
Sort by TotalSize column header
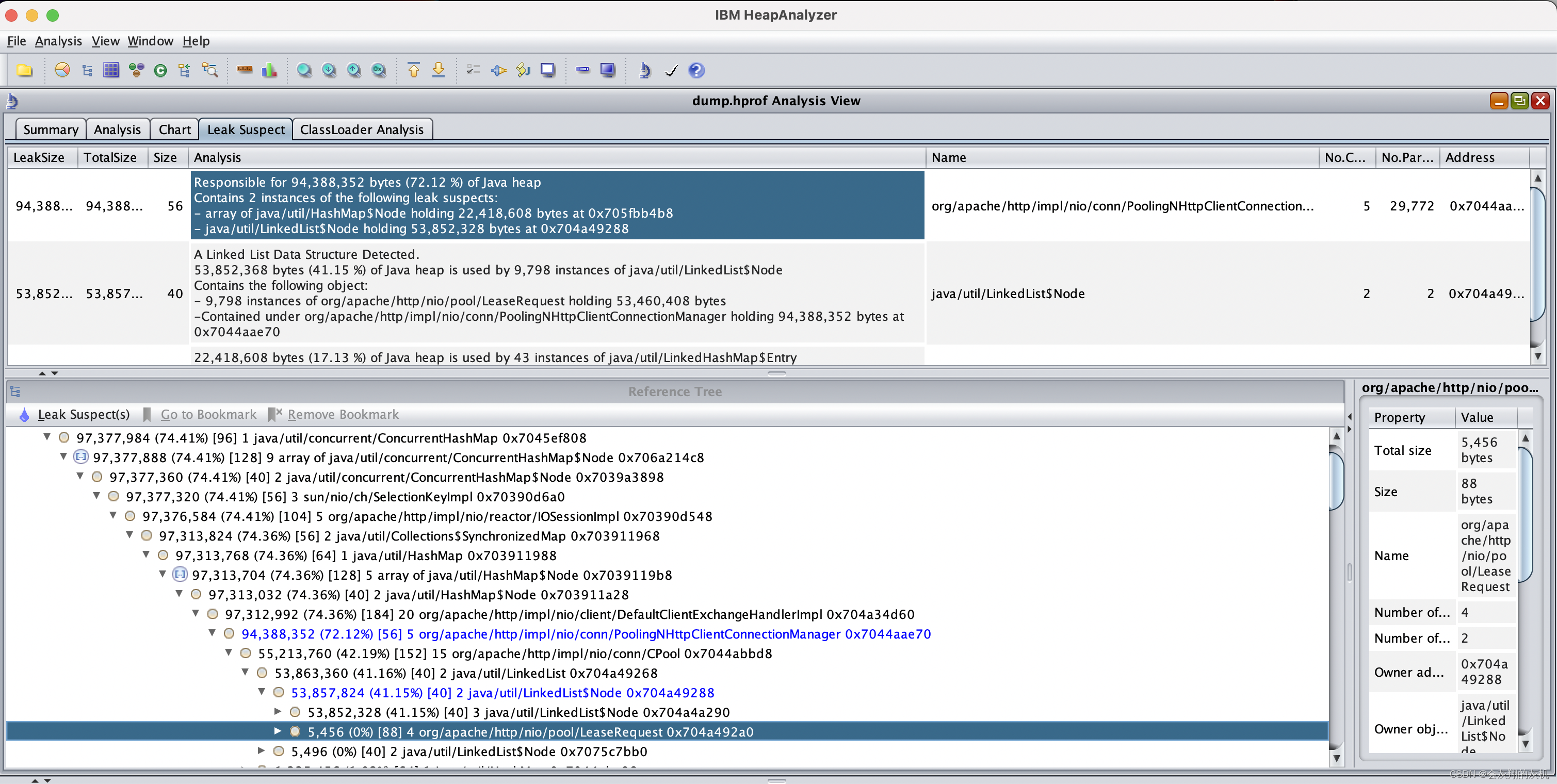pyautogui.click(x=112, y=158)
